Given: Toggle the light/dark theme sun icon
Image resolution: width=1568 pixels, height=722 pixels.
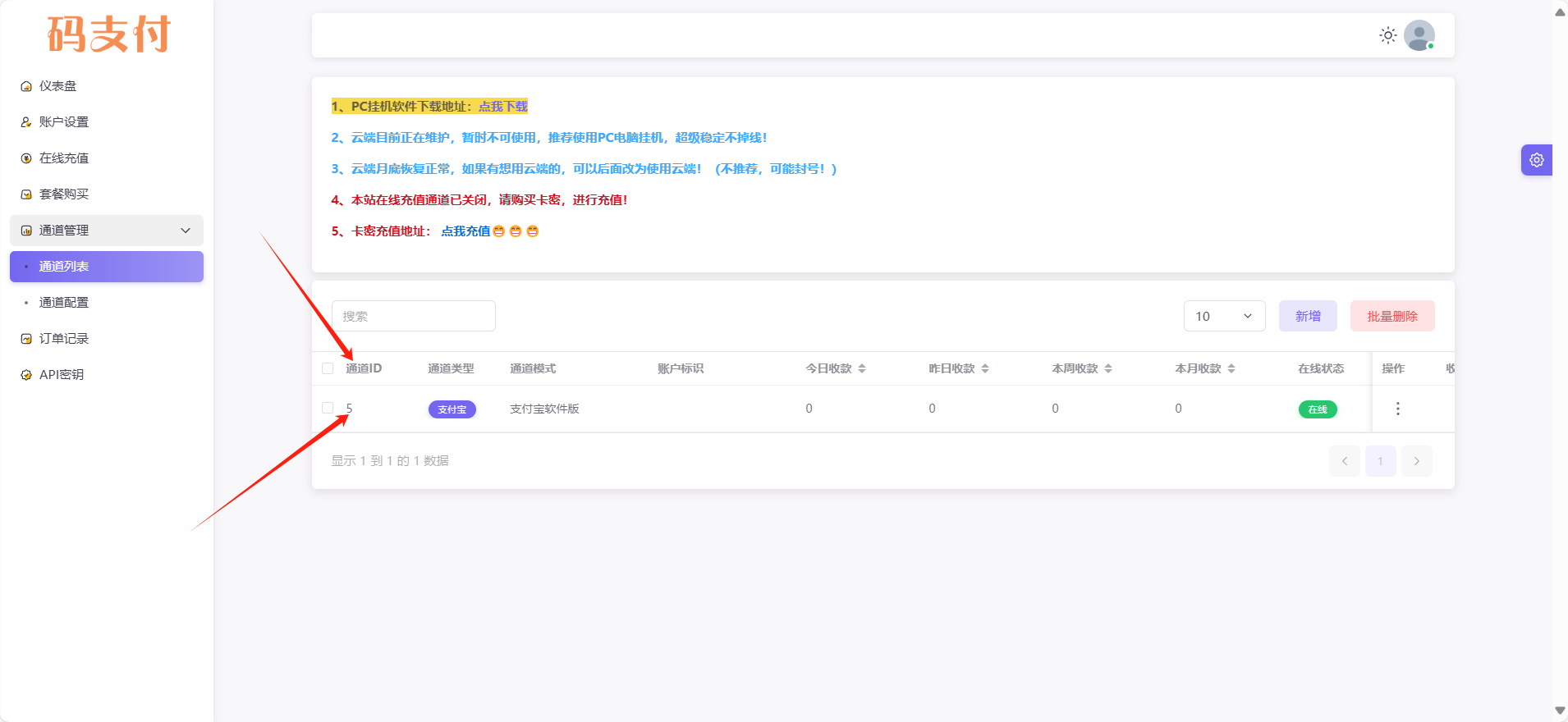Looking at the screenshot, I should (1387, 35).
